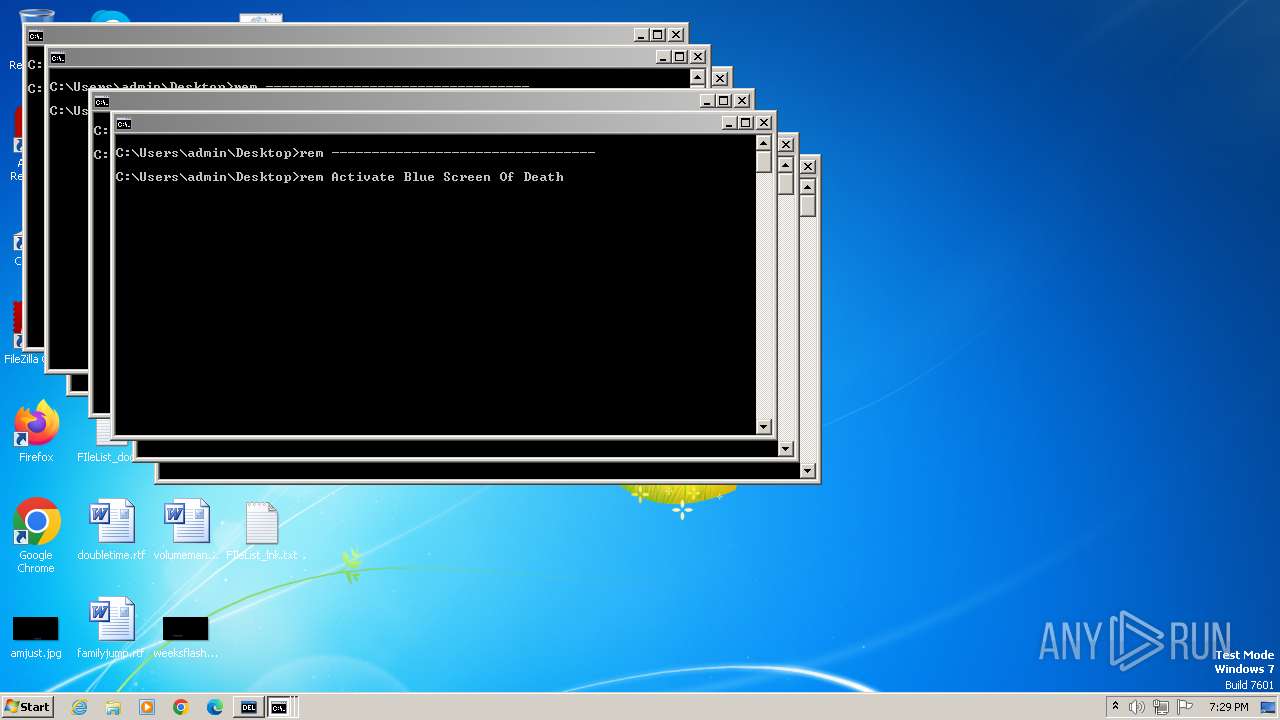Launch Windows Media Player from the taskbar
The image size is (1280, 720).
147,707
